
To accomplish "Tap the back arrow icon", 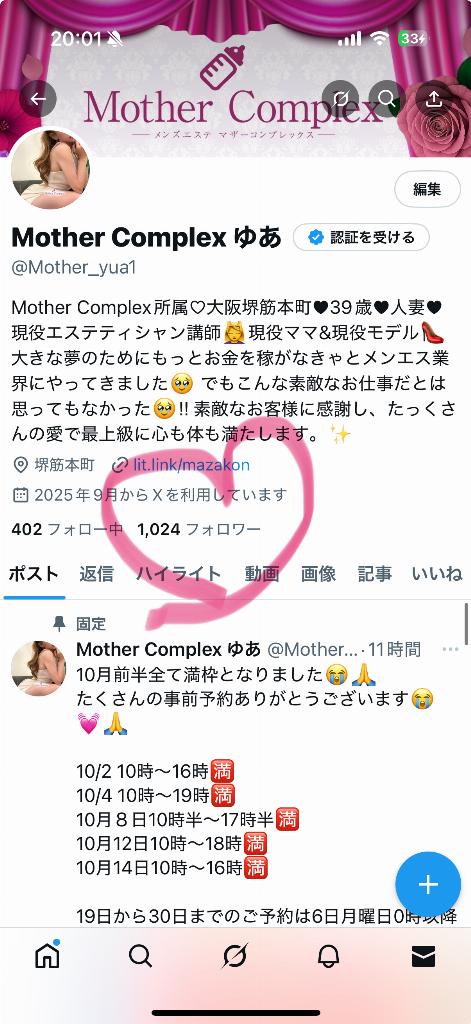I will 38,99.
